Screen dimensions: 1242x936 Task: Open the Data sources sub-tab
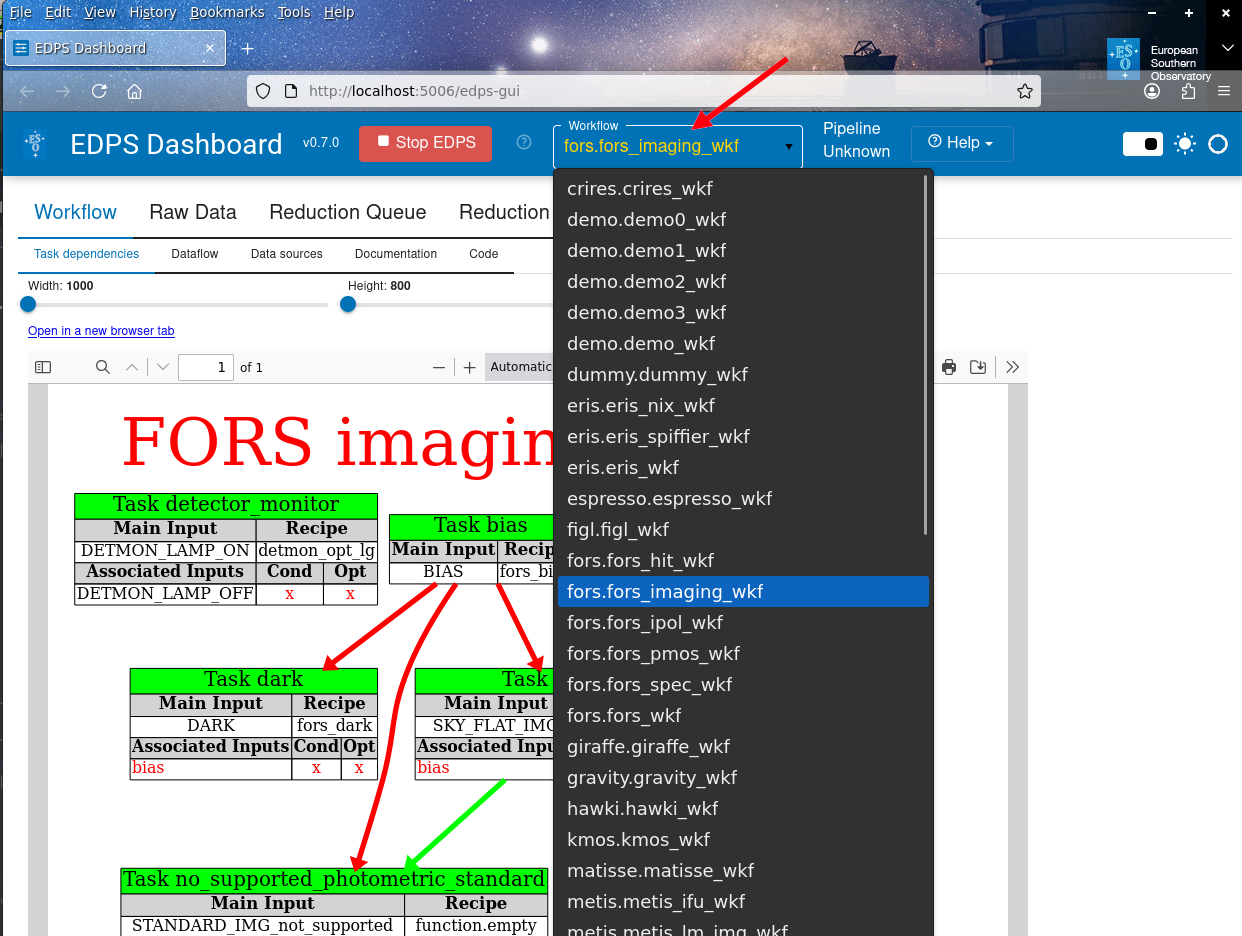(287, 254)
